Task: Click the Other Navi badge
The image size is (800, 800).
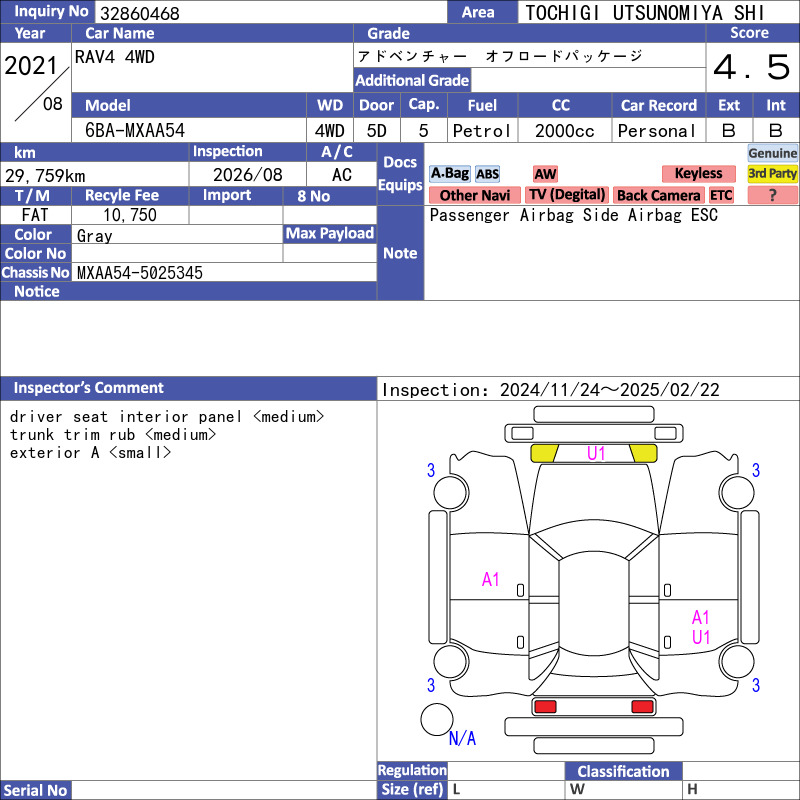Action: [474, 195]
